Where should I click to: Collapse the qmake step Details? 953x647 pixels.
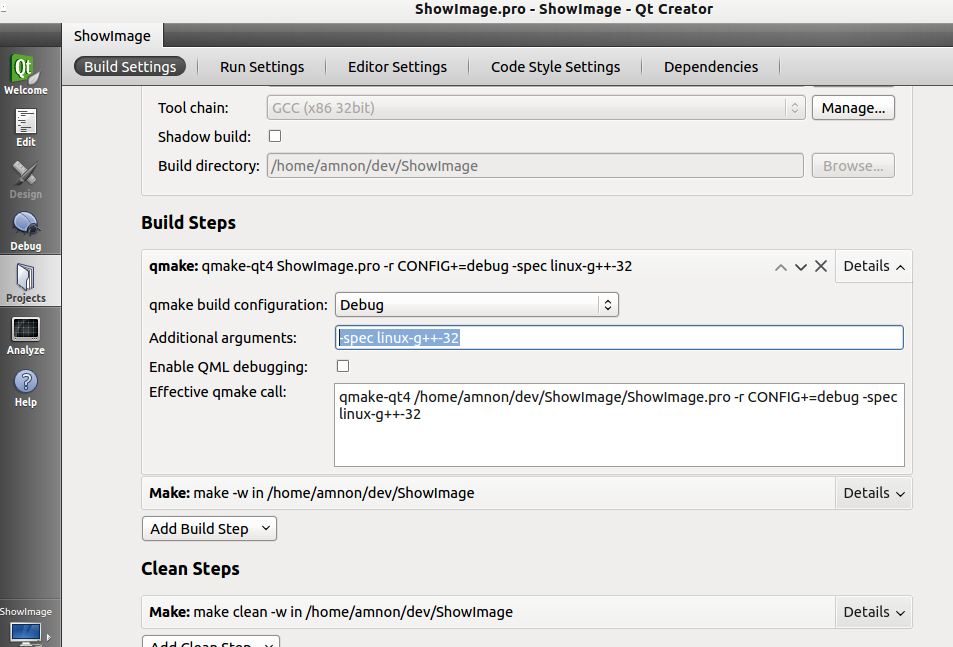pyautogui.click(x=874, y=266)
